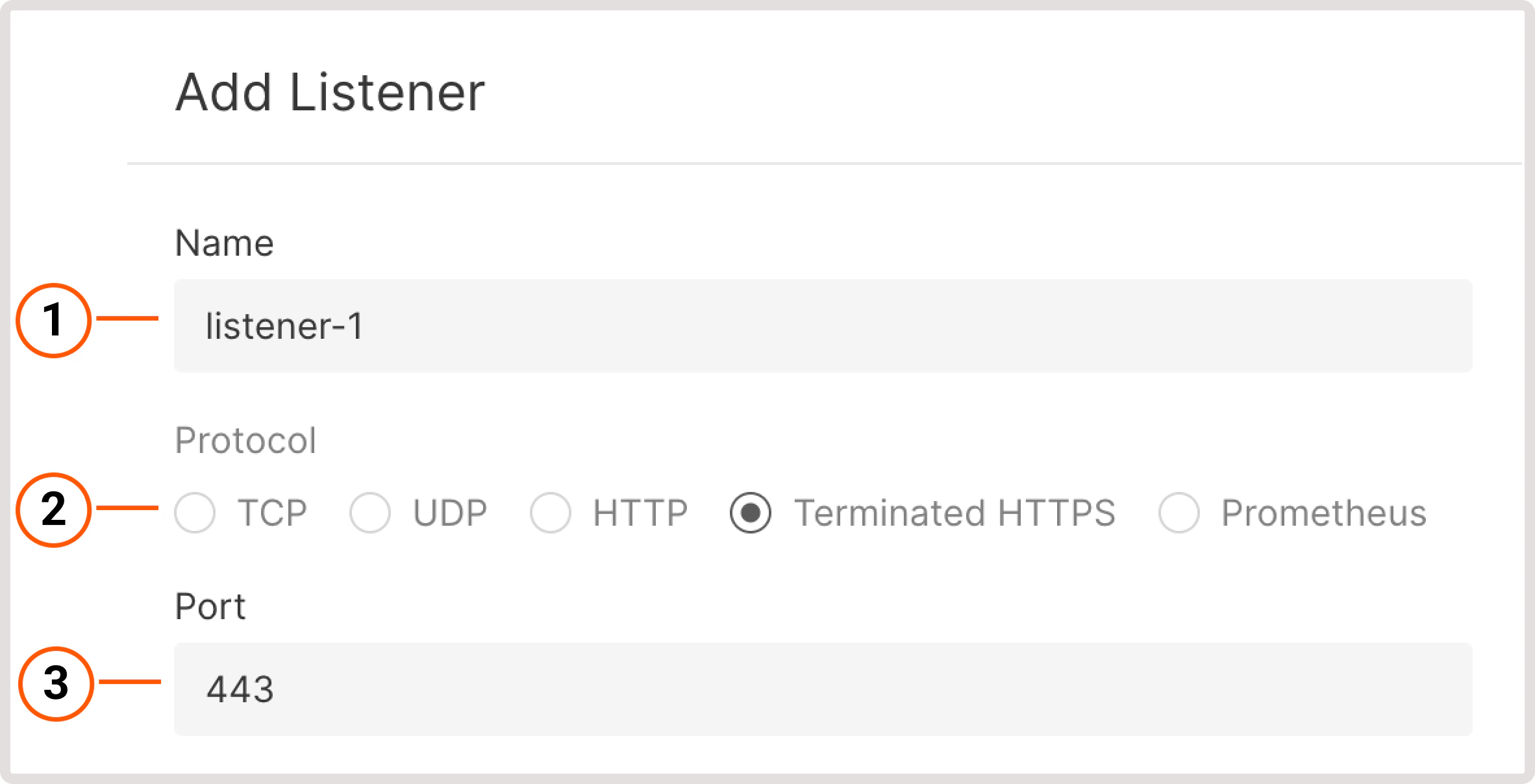Select the Prometheus protocol radio button
Image resolution: width=1535 pixels, height=784 pixels.
[1179, 512]
